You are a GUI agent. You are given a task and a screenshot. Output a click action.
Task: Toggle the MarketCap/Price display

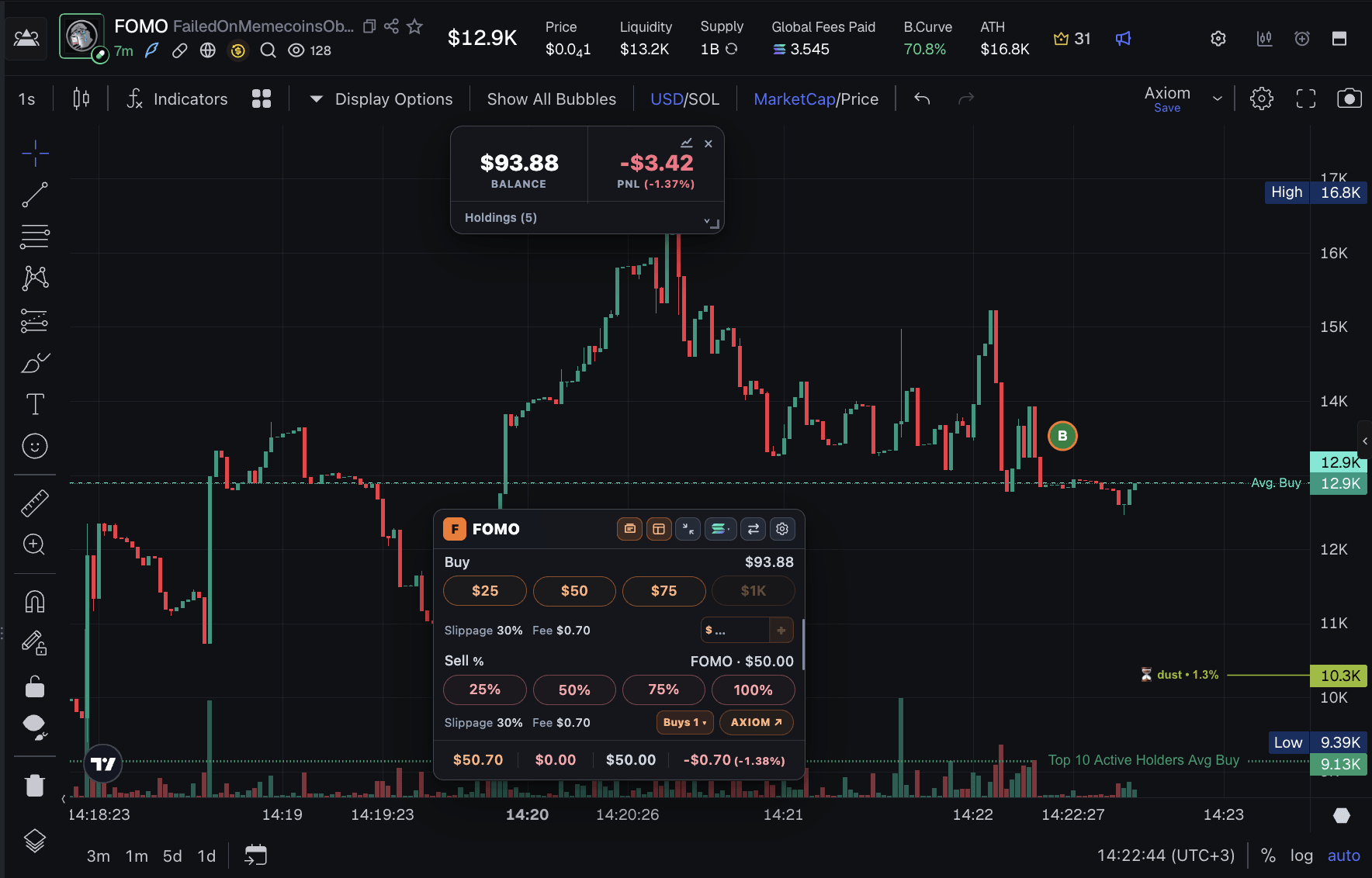816,99
